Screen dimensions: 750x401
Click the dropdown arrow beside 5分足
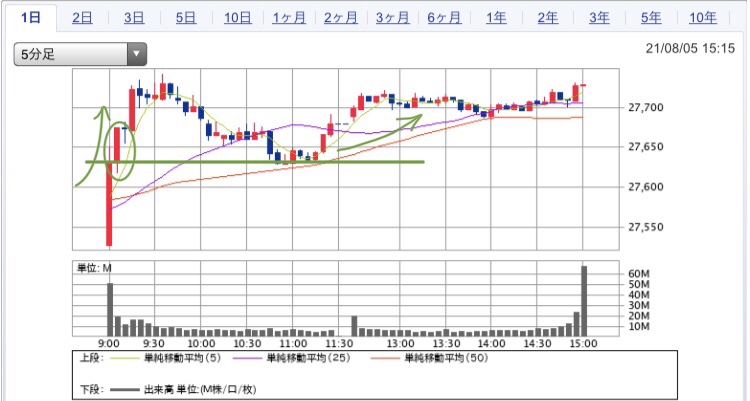(137, 54)
